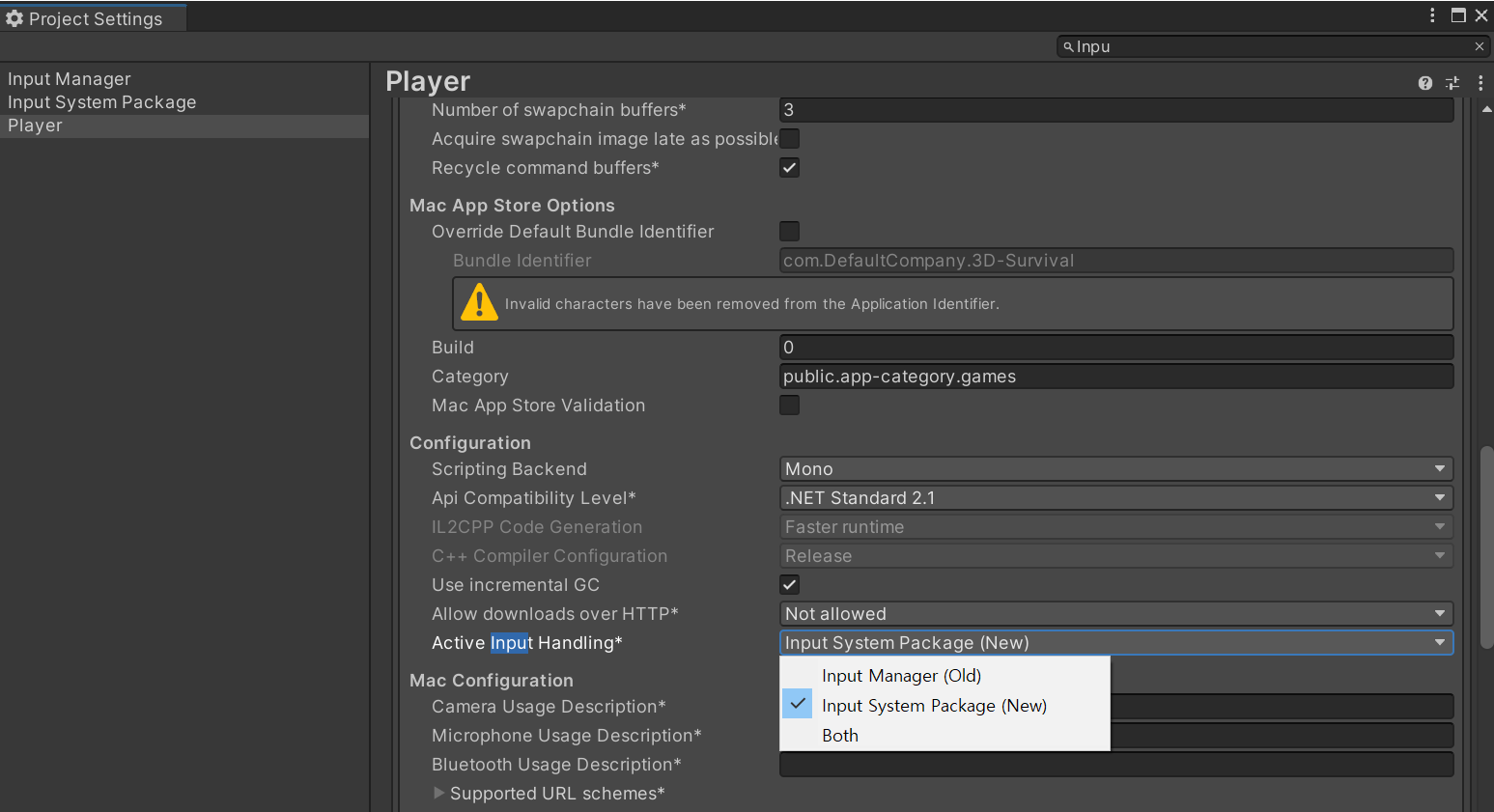Open the Api Compatibility Level dropdown
This screenshot has height=812, width=1494.
pos(1115,498)
